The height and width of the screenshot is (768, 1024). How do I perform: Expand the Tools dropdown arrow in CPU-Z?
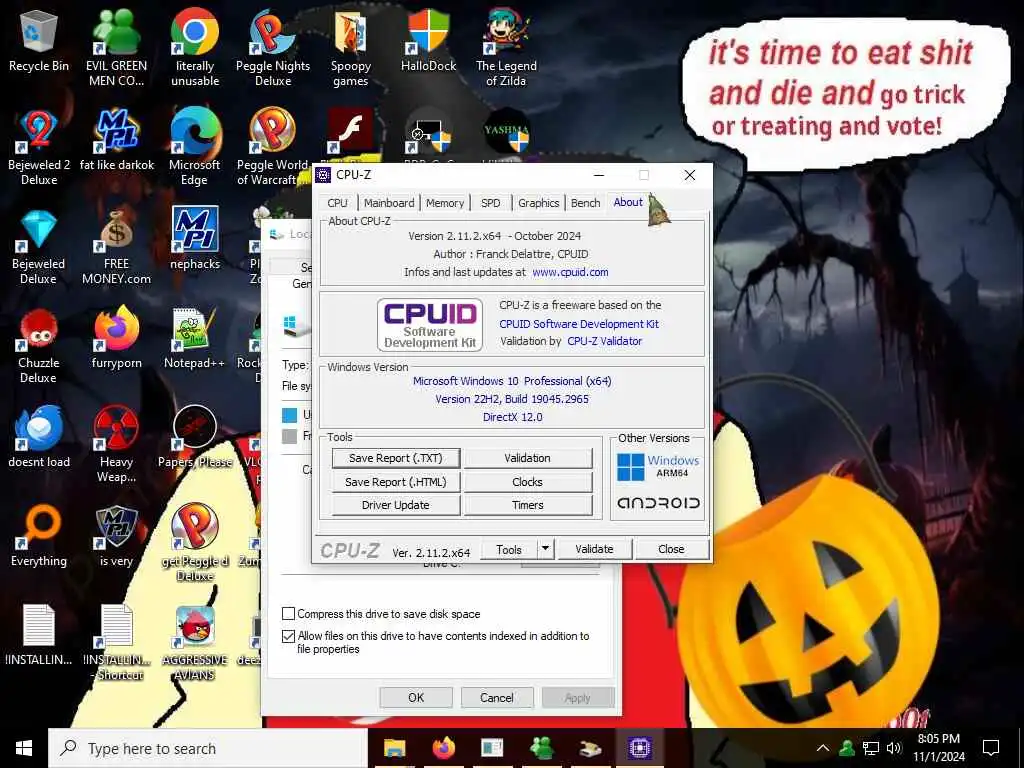pos(545,549)
